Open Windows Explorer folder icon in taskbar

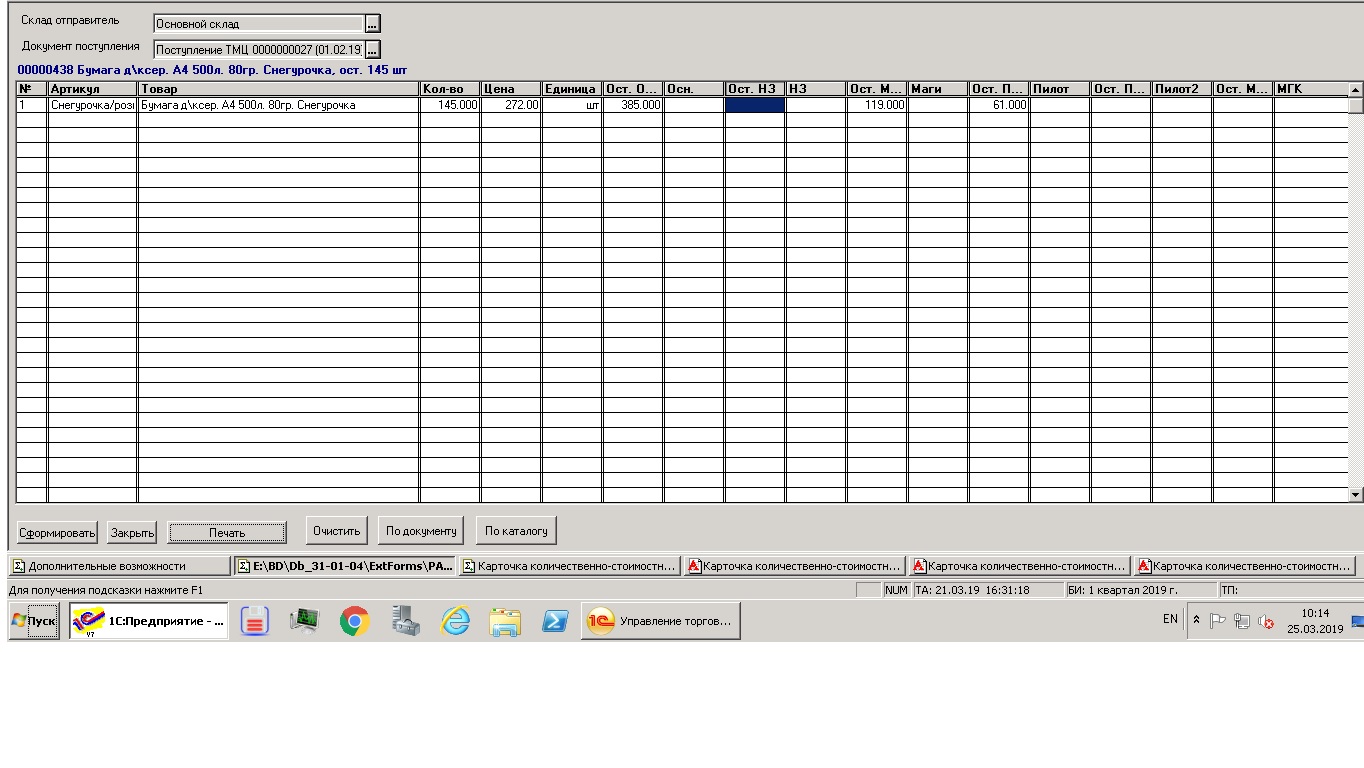[506, 621]
